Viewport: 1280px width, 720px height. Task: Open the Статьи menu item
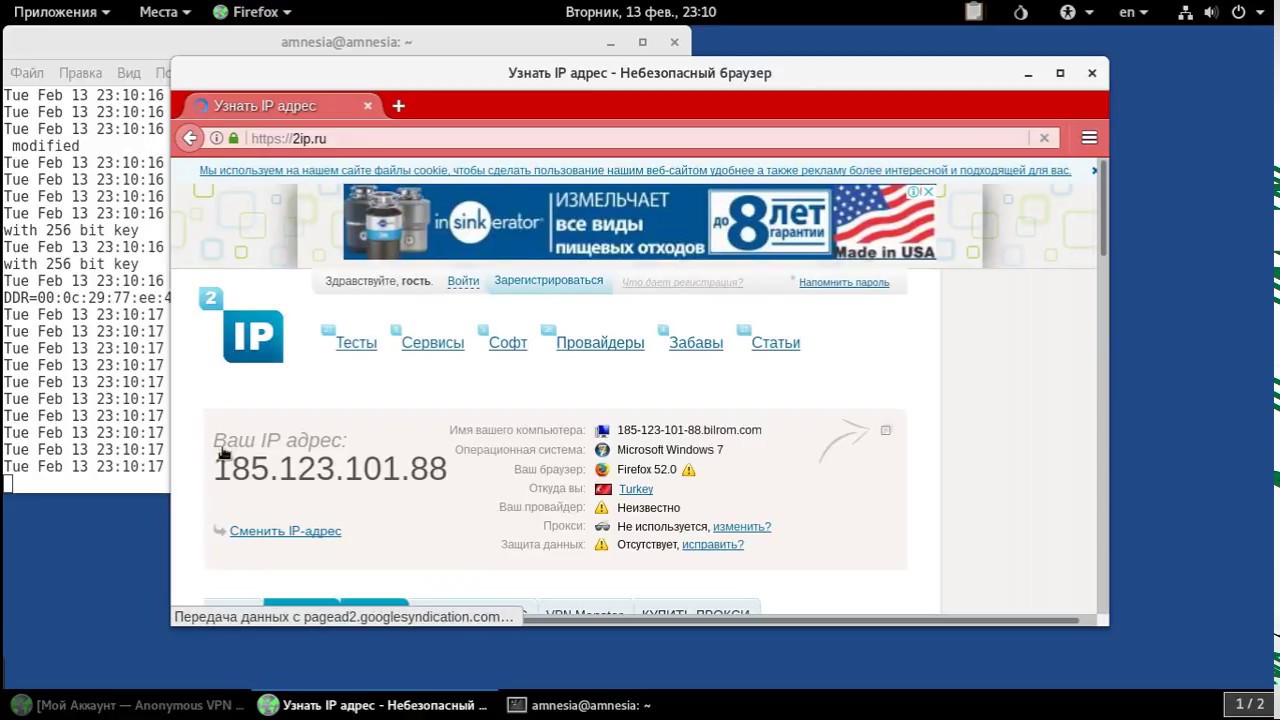(x=776, y=342)
